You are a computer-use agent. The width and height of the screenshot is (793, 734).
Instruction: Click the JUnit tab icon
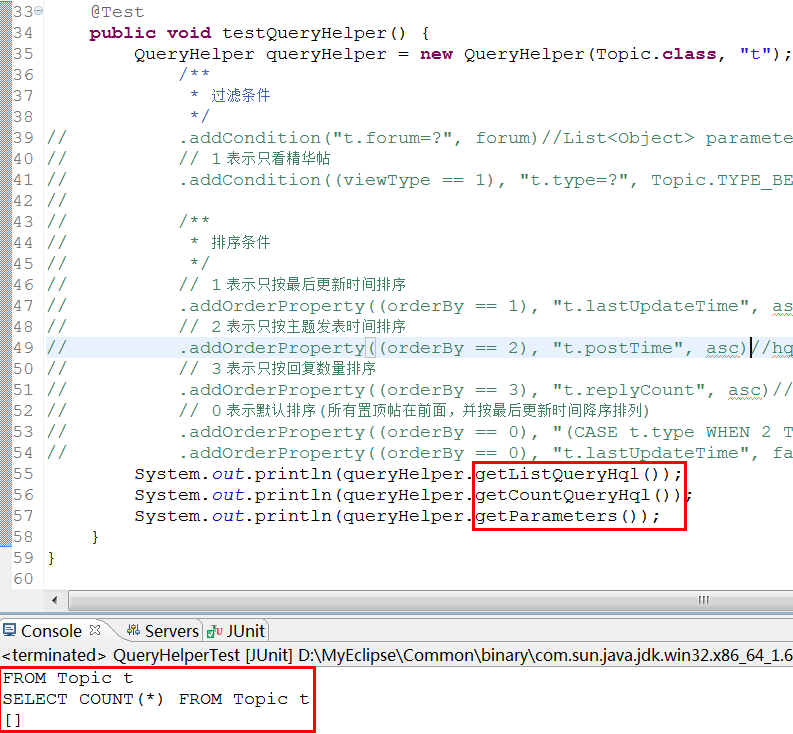[215, 631]
